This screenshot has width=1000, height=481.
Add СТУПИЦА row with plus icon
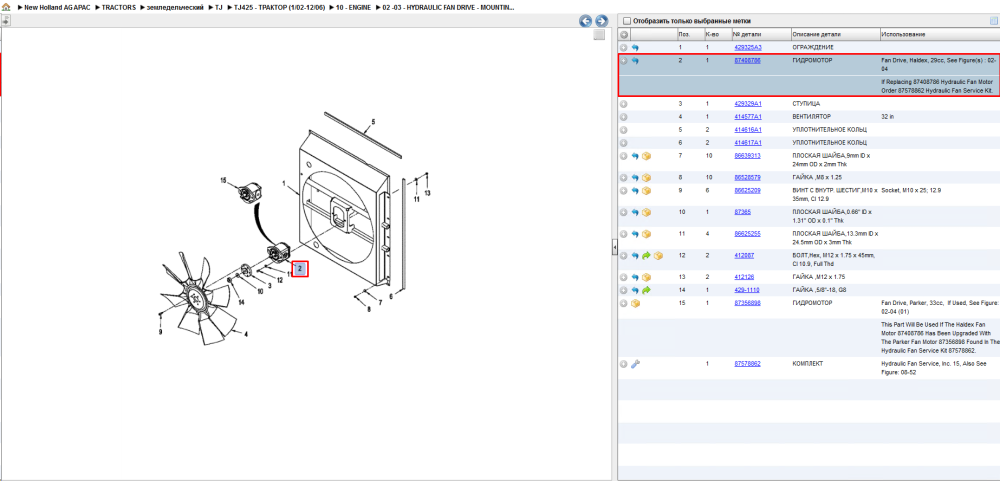[624, 104]
